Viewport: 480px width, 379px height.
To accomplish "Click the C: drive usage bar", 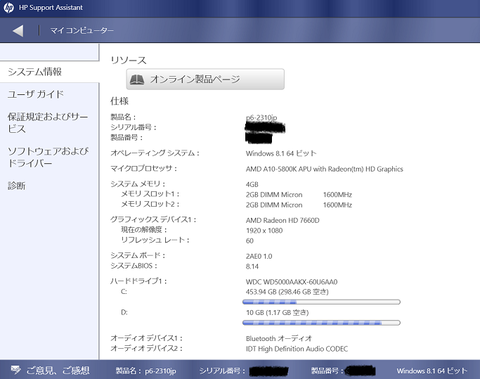I will (x=321, y=302).
